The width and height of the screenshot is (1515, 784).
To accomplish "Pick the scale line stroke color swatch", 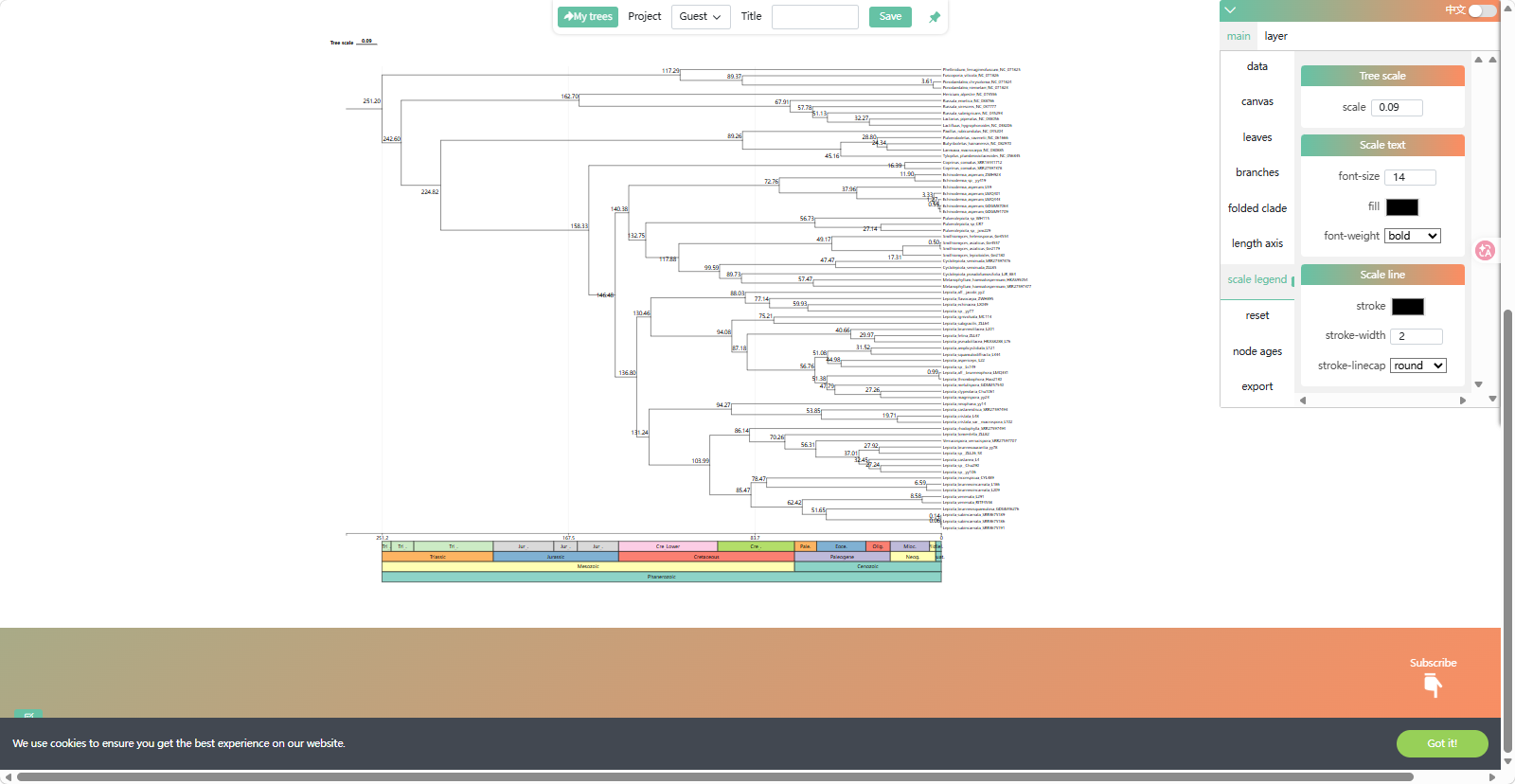I will [1408, 307].
